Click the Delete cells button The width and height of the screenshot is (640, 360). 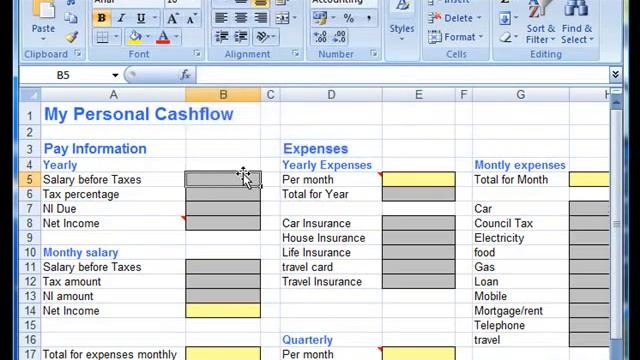tap(455, 18)
